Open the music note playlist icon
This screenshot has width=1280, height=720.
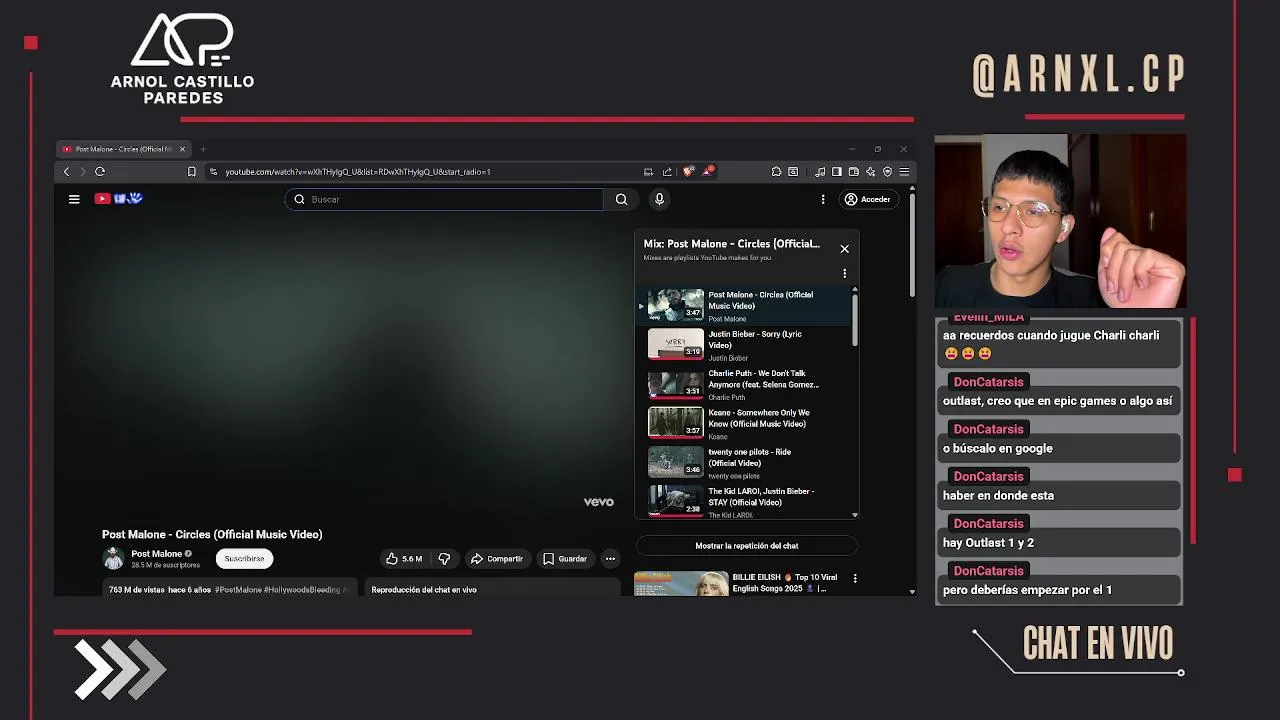[820, 172]
